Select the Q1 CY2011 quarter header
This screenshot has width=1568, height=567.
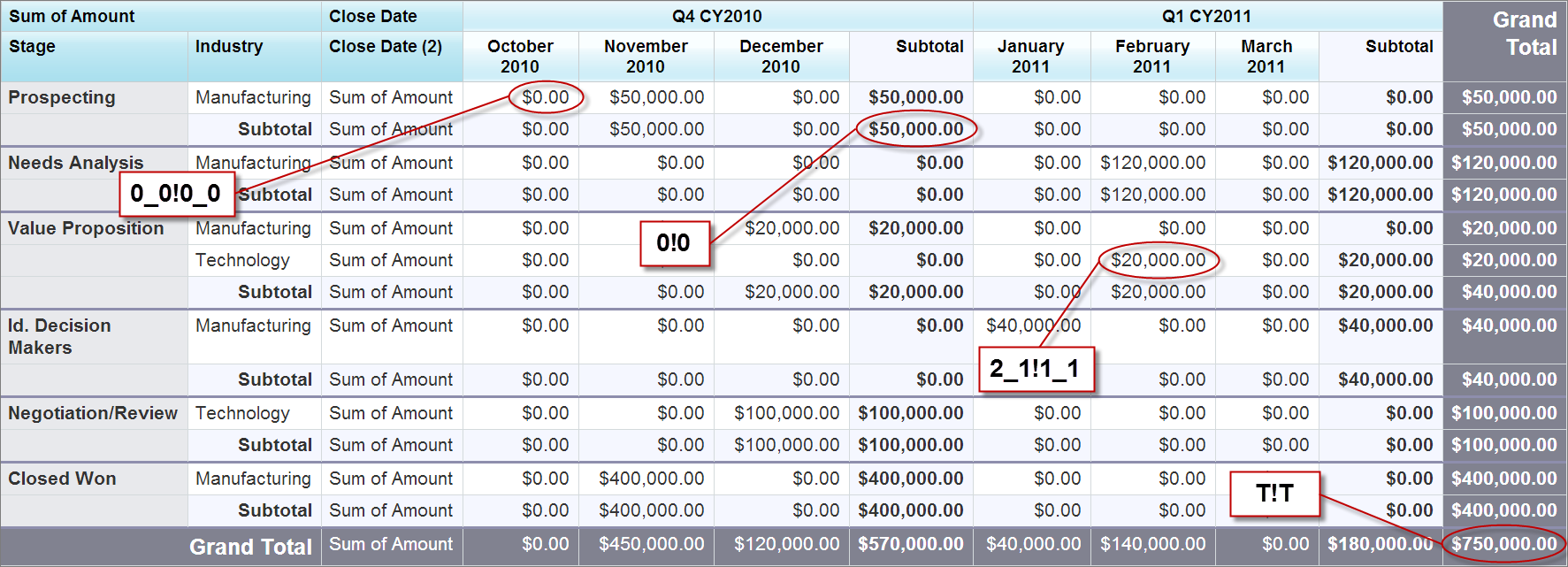coord(1206,16)
